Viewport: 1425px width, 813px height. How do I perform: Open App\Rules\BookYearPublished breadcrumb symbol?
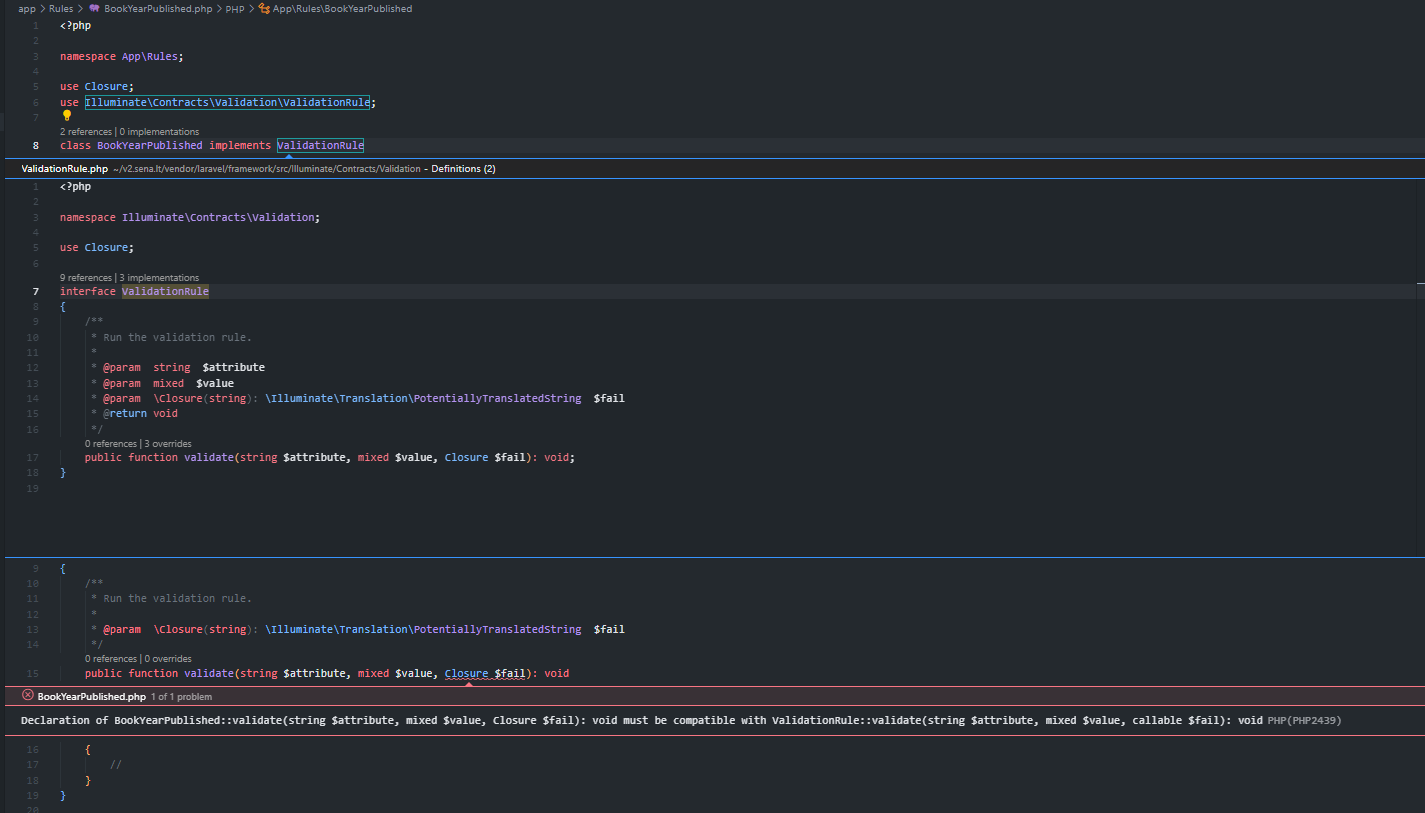click(x=342, y=8)
